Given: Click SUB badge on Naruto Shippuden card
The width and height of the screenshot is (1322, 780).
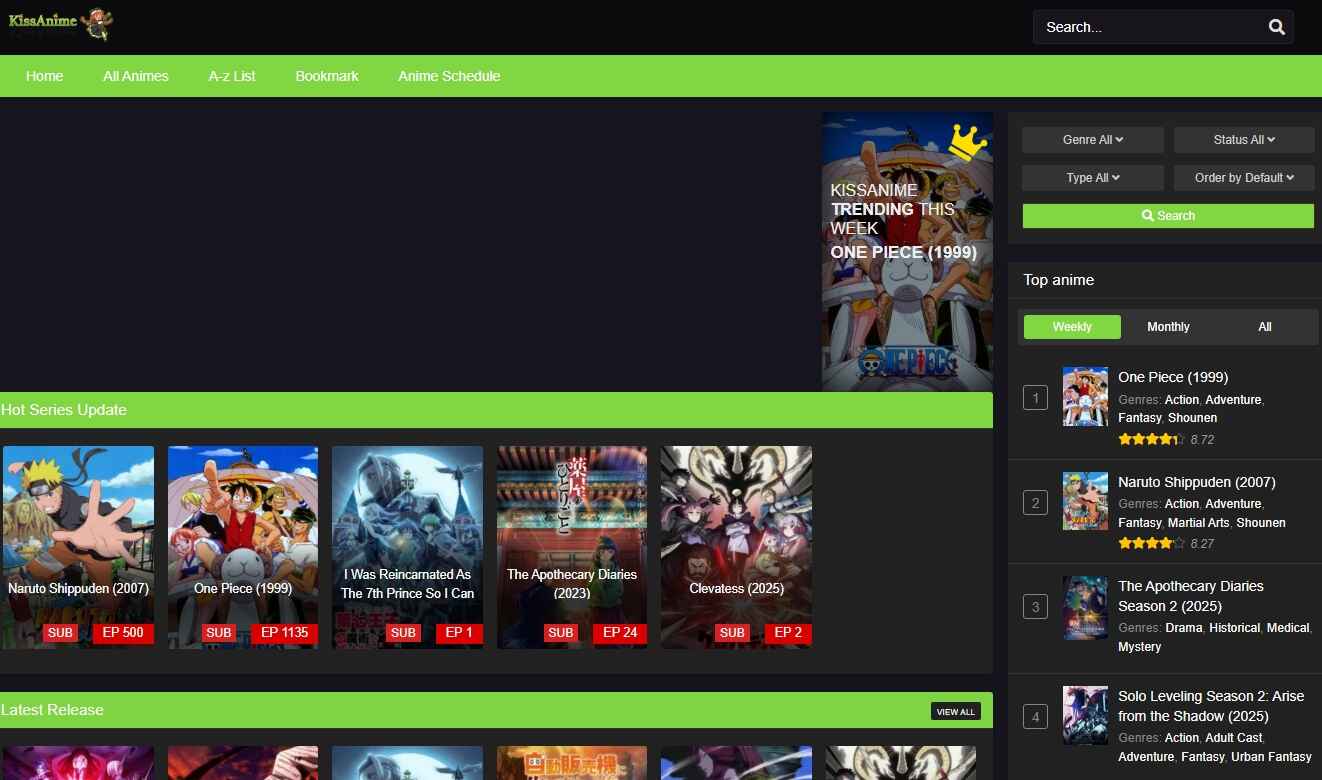Looking at the screenshot, I should [60, 632].
